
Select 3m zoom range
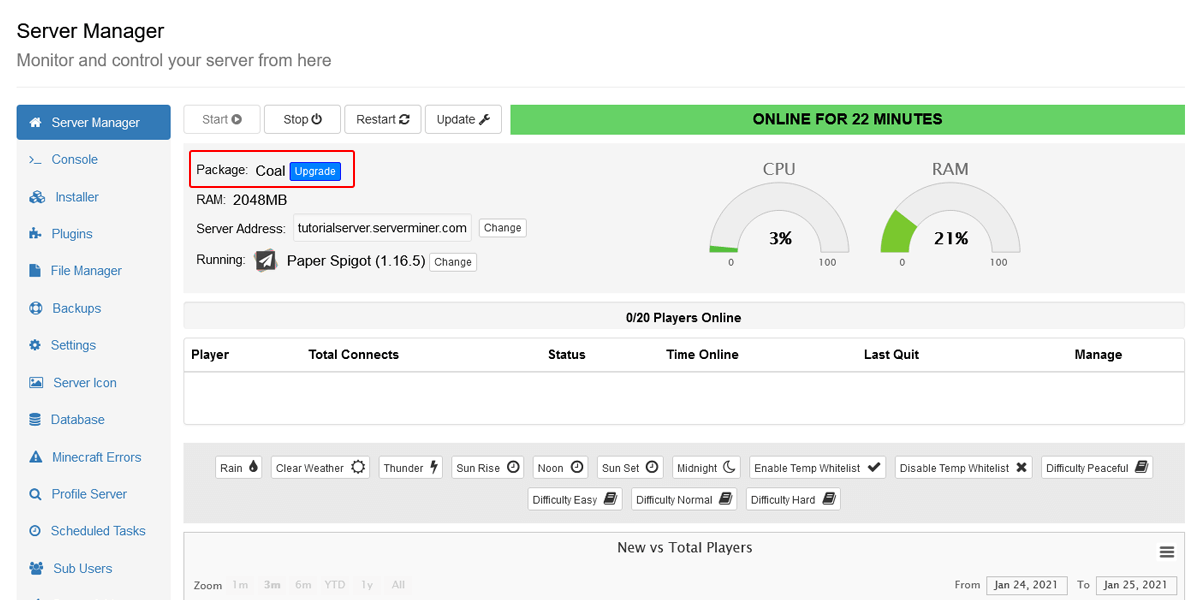click(x=272, y=585)
